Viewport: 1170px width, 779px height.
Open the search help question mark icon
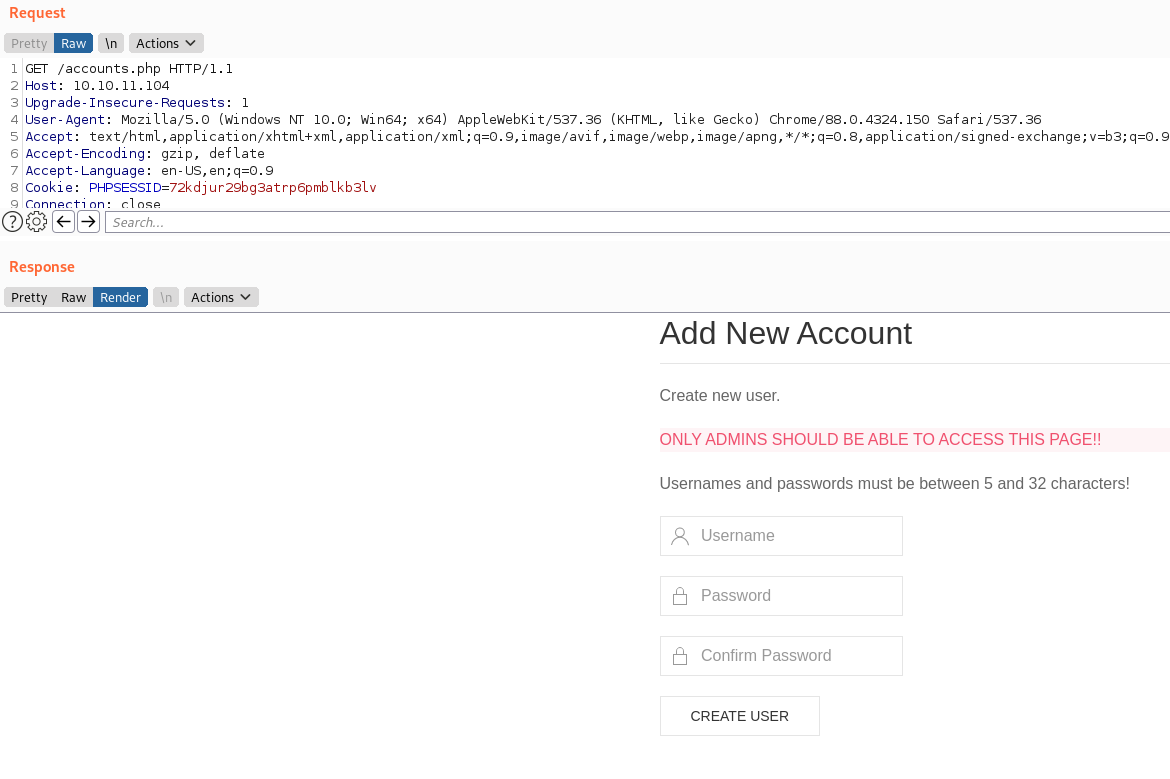pyautogui.click(x=12, y=222)
